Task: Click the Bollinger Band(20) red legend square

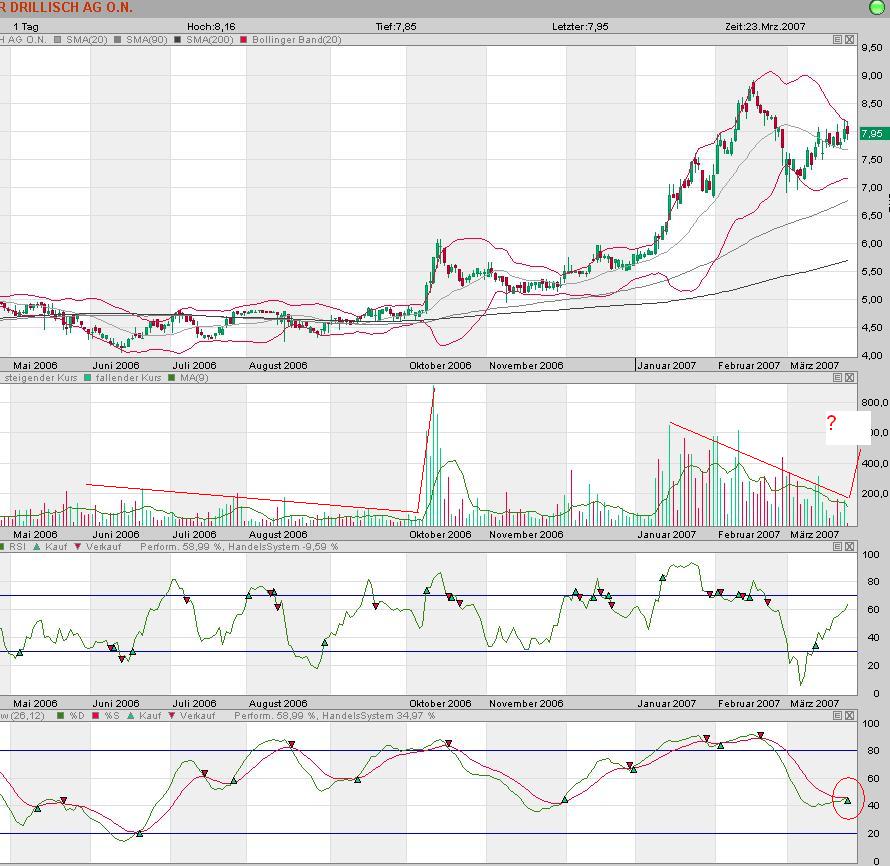Action: [244, 40]
